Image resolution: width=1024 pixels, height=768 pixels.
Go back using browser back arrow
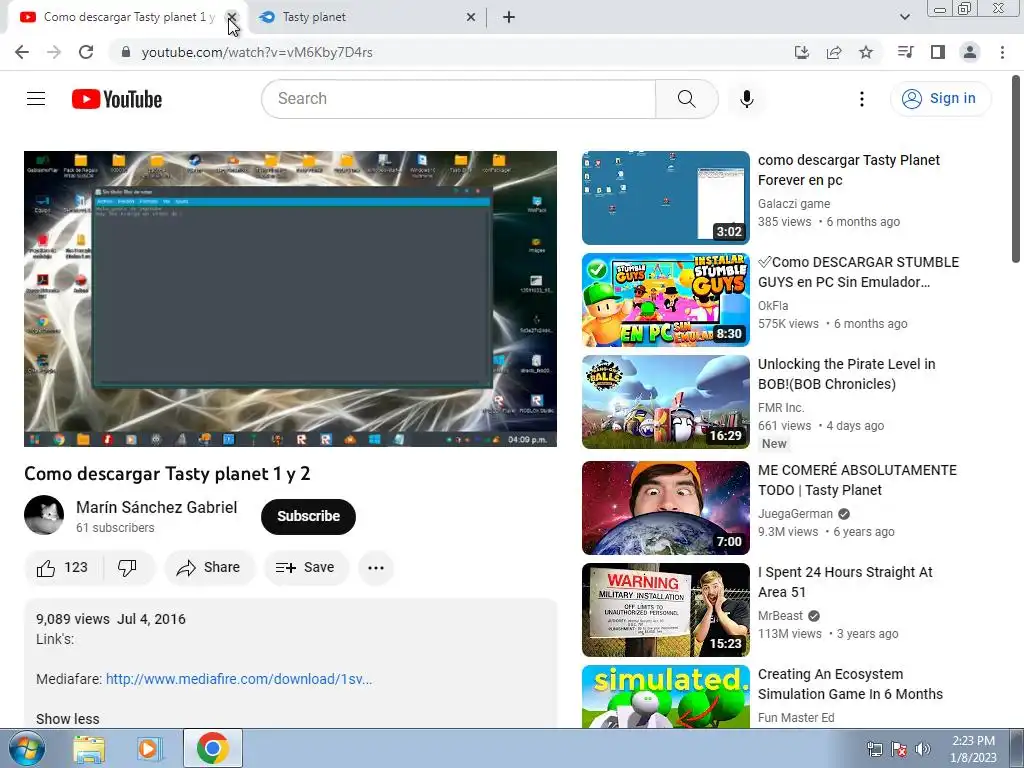click(x=22, y=52)
